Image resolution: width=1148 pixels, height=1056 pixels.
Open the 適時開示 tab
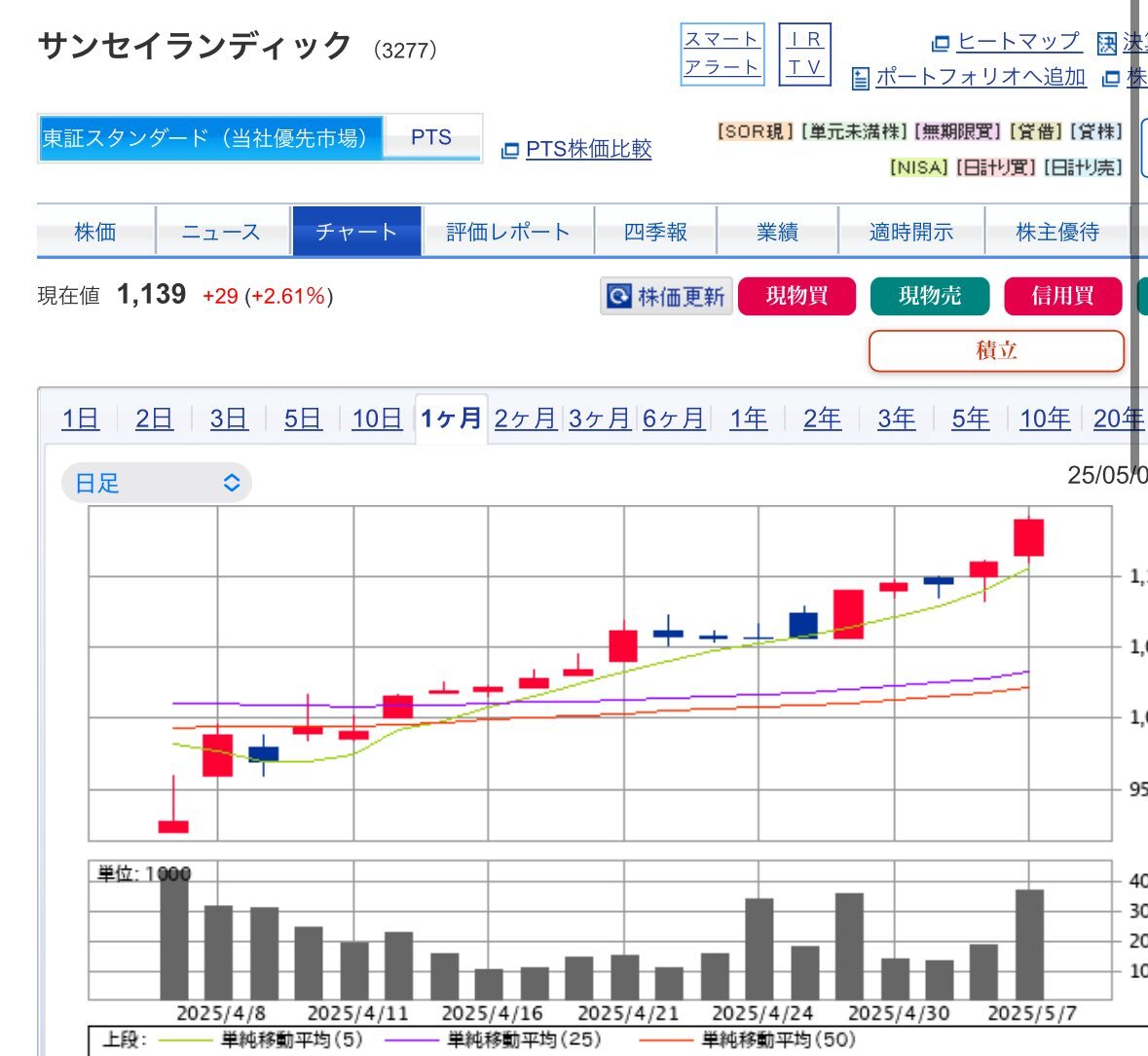coord(910,232)
